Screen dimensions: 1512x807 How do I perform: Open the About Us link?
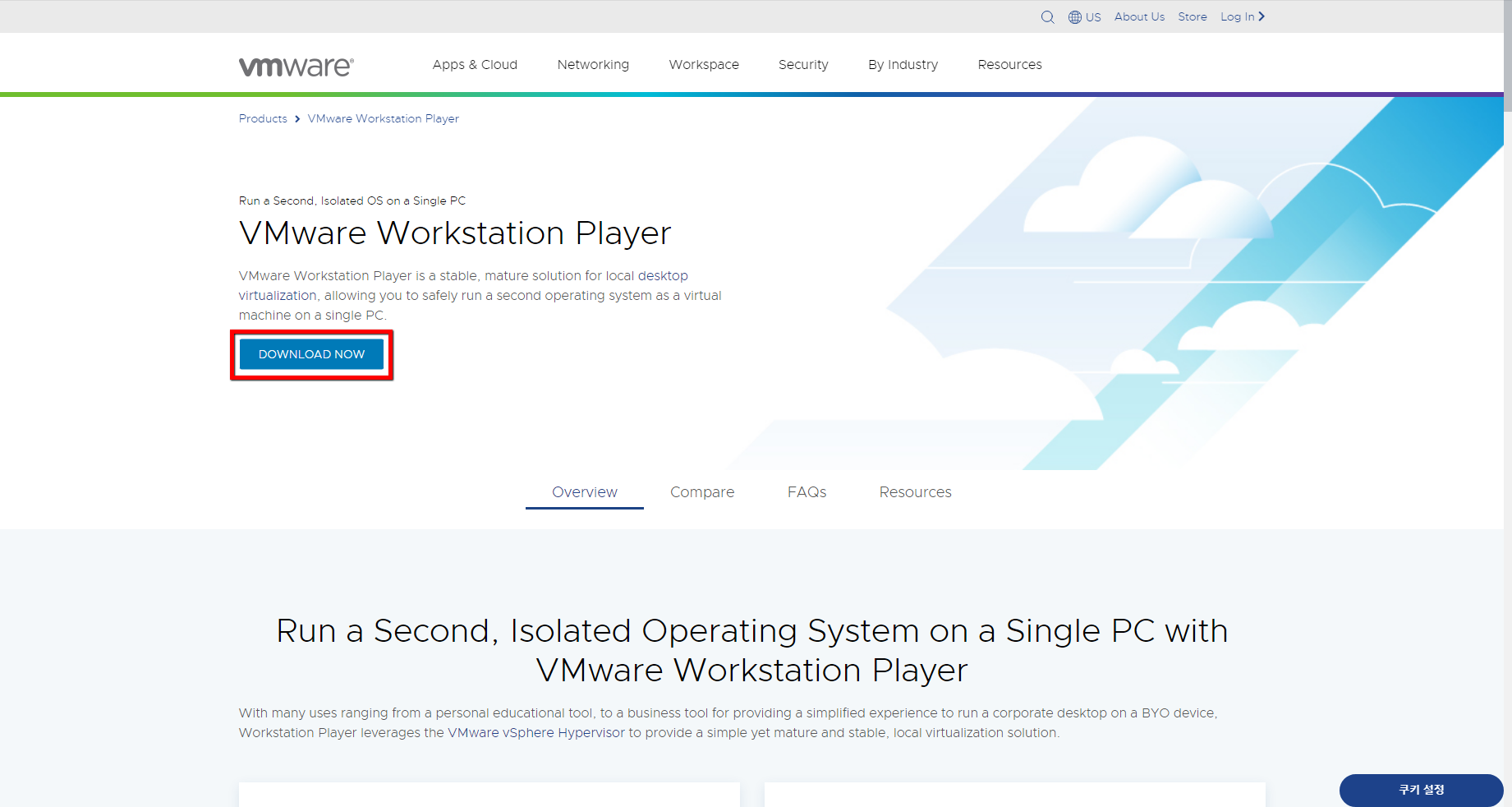[x=1139, y=16]
